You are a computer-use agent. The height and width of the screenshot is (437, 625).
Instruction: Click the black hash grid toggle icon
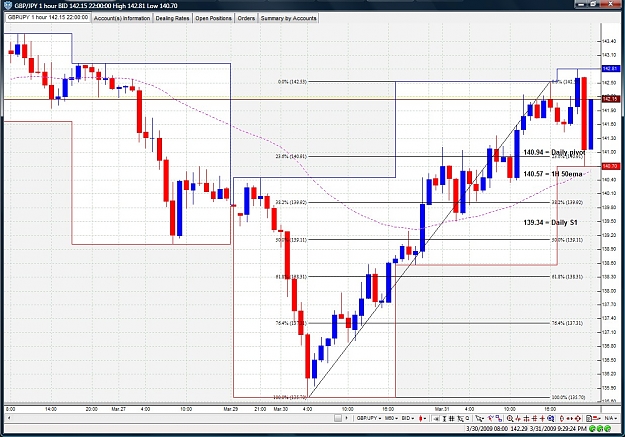[452, 418]
